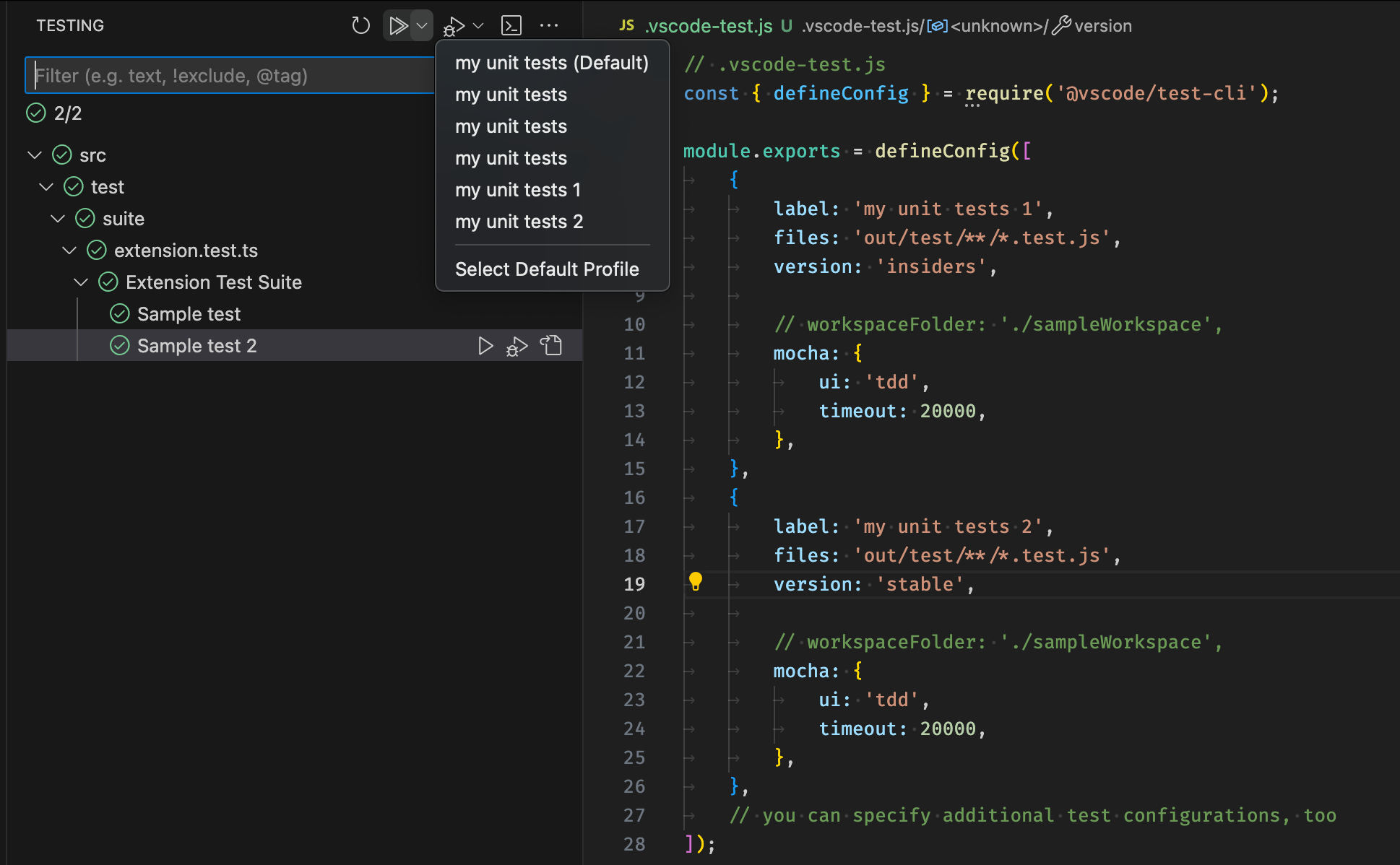
Task: Click the Refresh Tests icon
Action: [x=360, y=26]
